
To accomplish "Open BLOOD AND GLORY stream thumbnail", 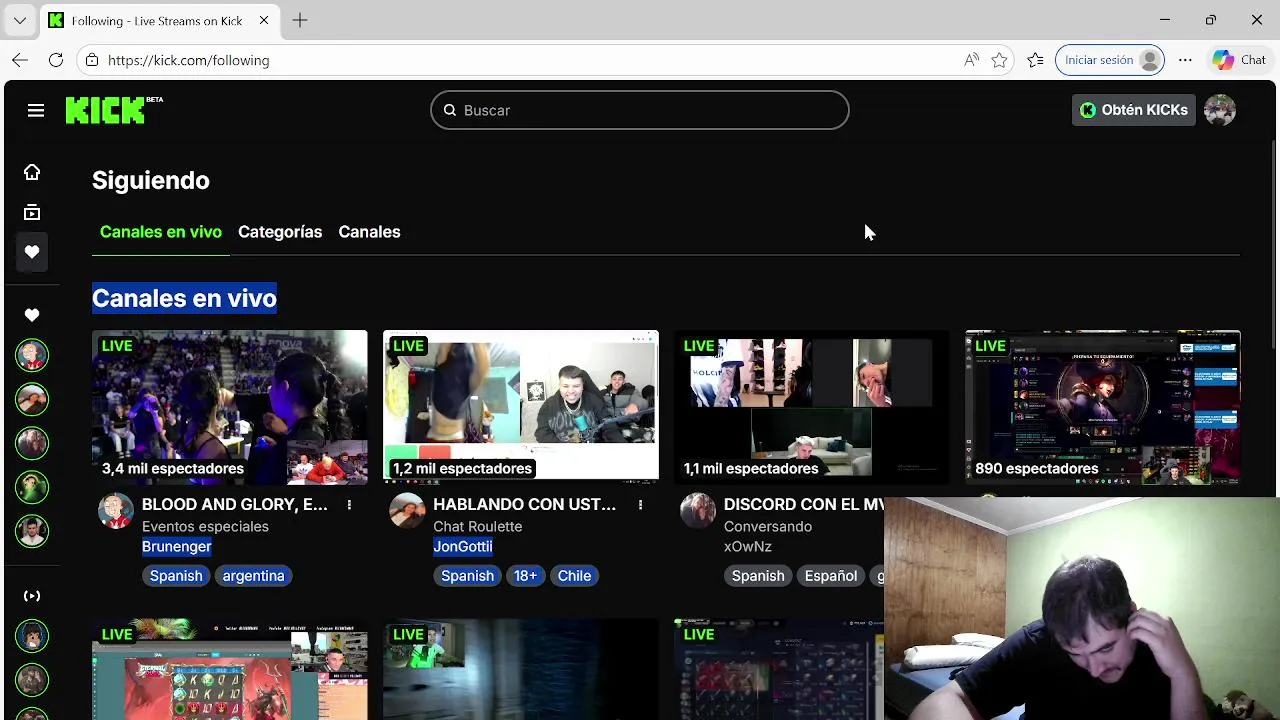I will (x=230, y=407).
